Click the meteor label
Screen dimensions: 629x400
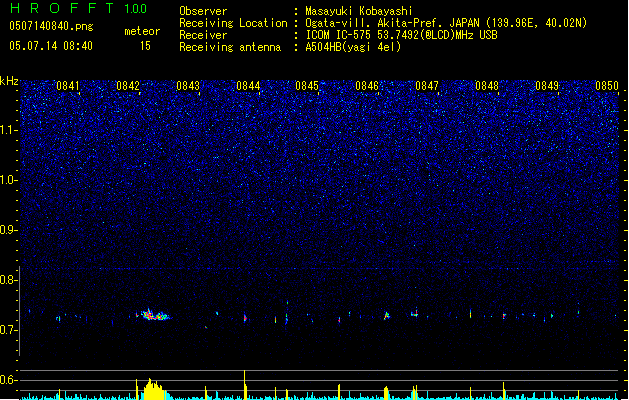pos(142,31)
